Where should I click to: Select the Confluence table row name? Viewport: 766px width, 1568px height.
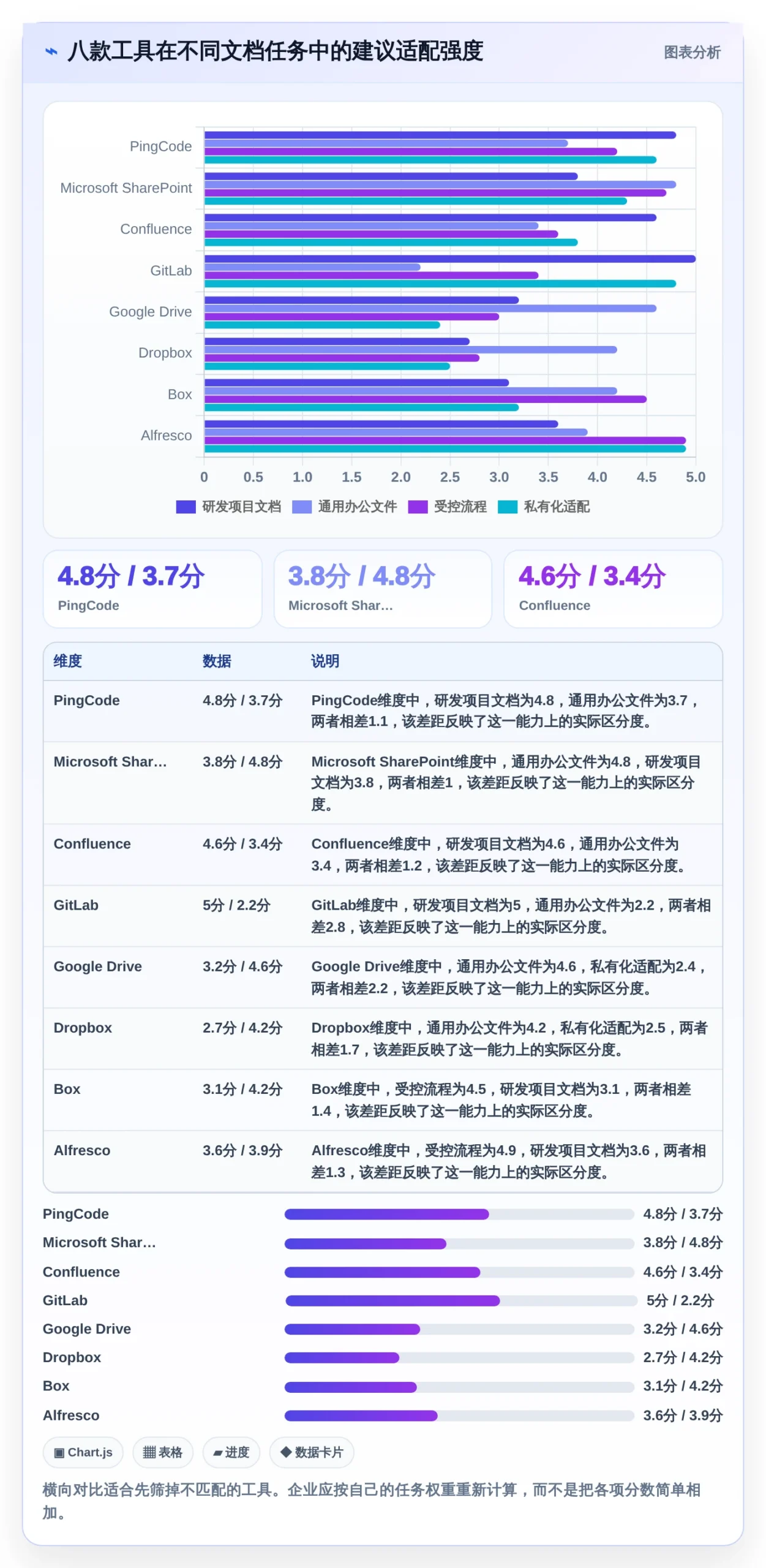click(92, 844)
